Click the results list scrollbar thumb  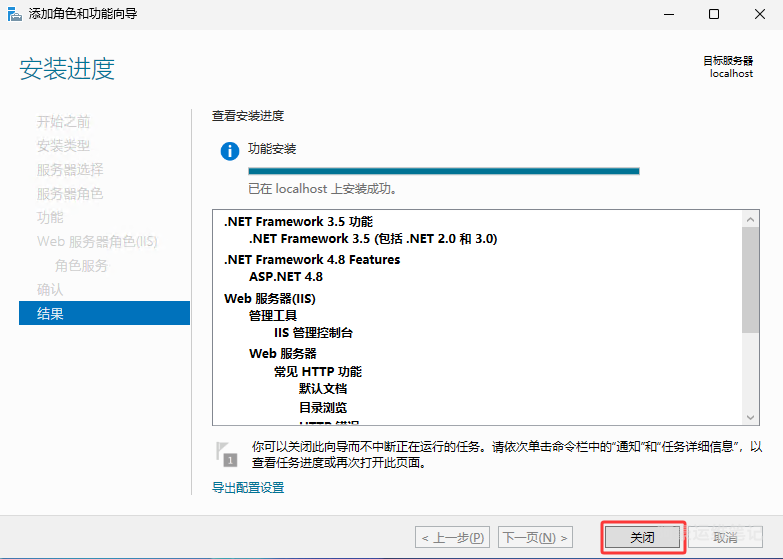tap(750, 280)
